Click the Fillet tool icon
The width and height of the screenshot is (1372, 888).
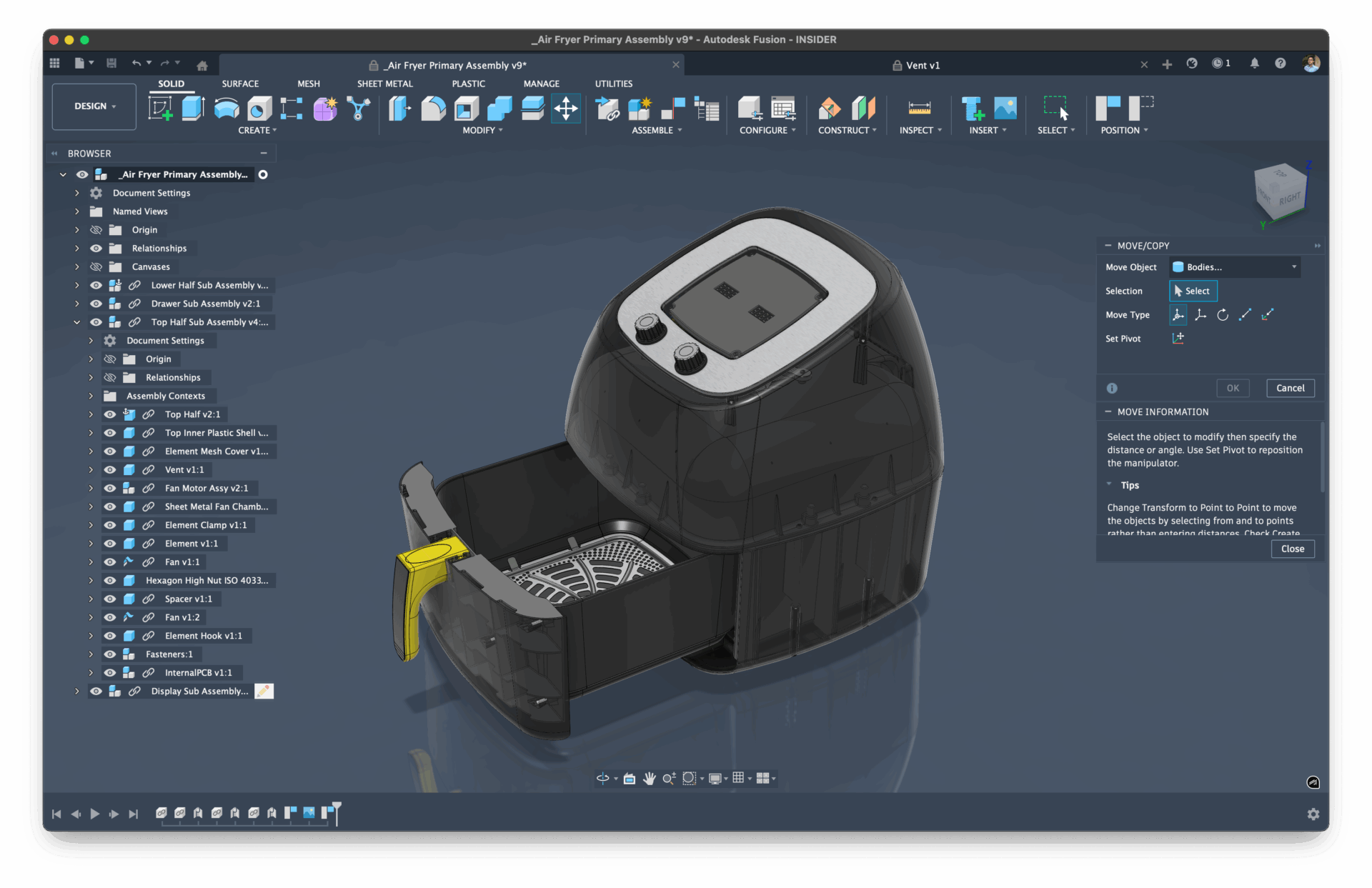pyautogui.click(x=433, y=109)
